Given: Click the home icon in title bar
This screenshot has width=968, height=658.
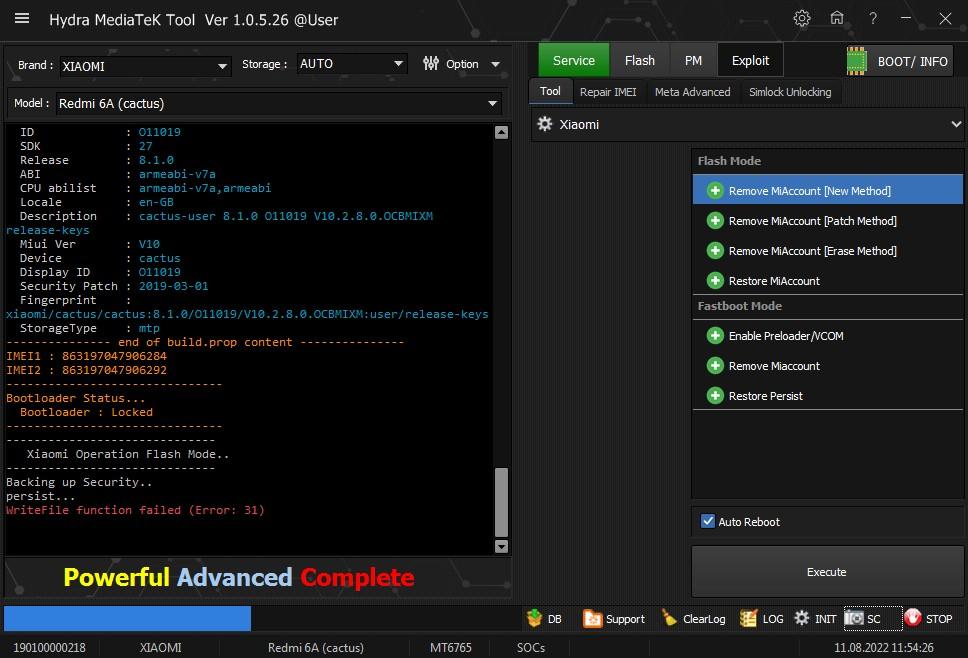Looking at the screenshot, I should [837, 18].
